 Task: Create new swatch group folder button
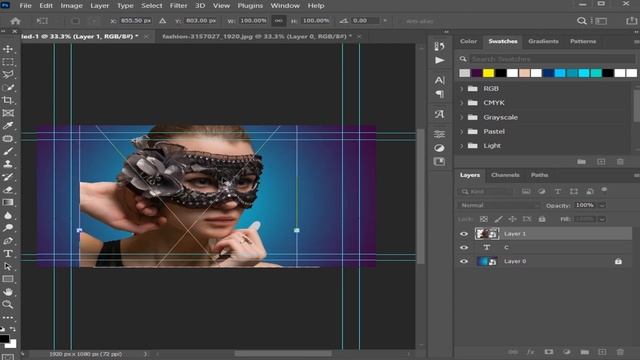(582, 162)
